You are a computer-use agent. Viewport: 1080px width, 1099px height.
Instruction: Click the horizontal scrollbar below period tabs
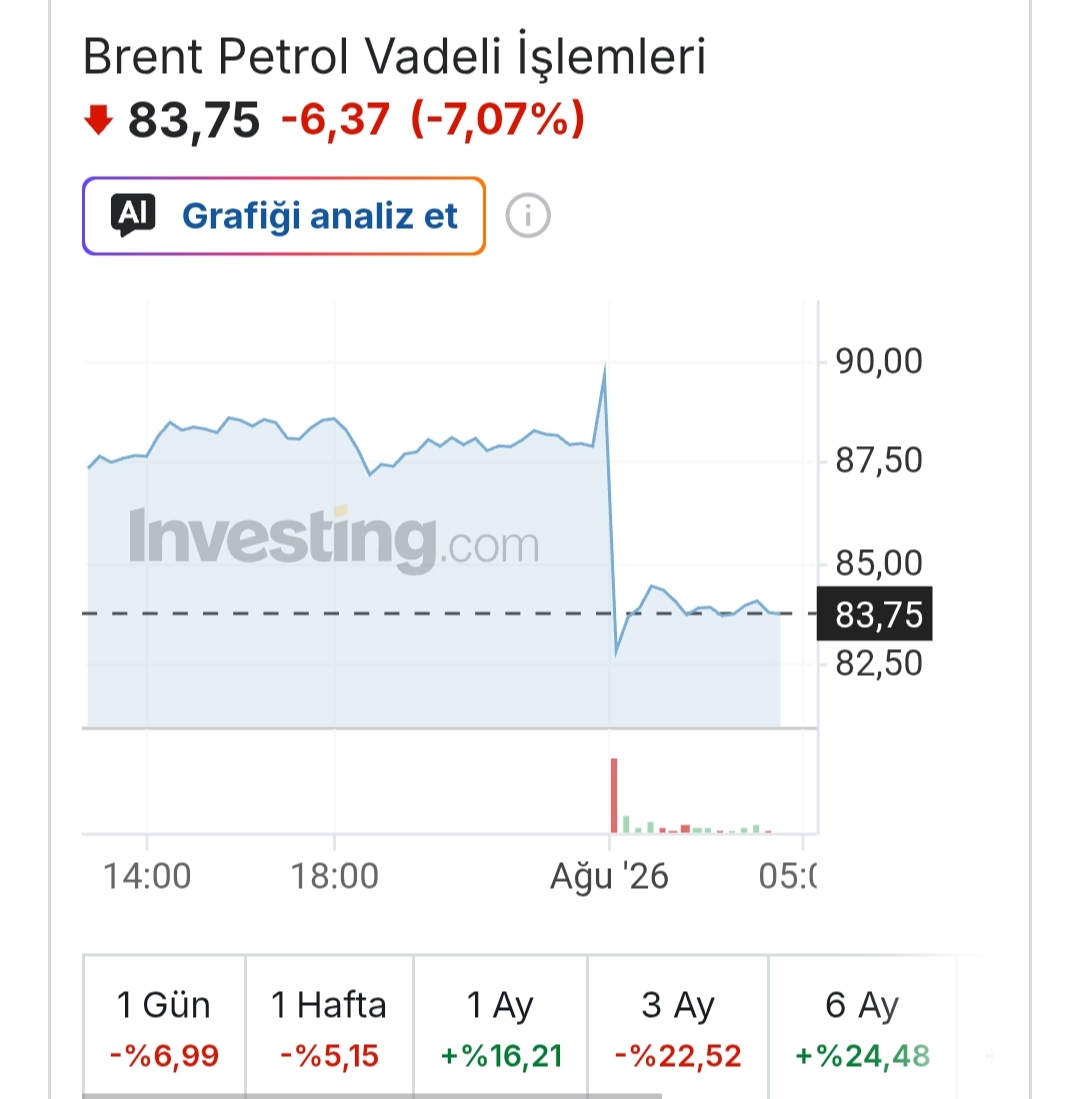point(372,1095)
